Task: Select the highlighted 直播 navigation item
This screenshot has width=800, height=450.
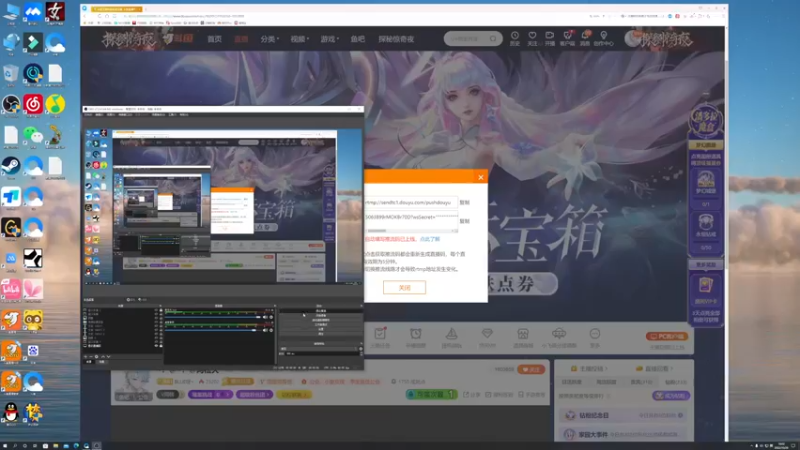Action: 241,39
